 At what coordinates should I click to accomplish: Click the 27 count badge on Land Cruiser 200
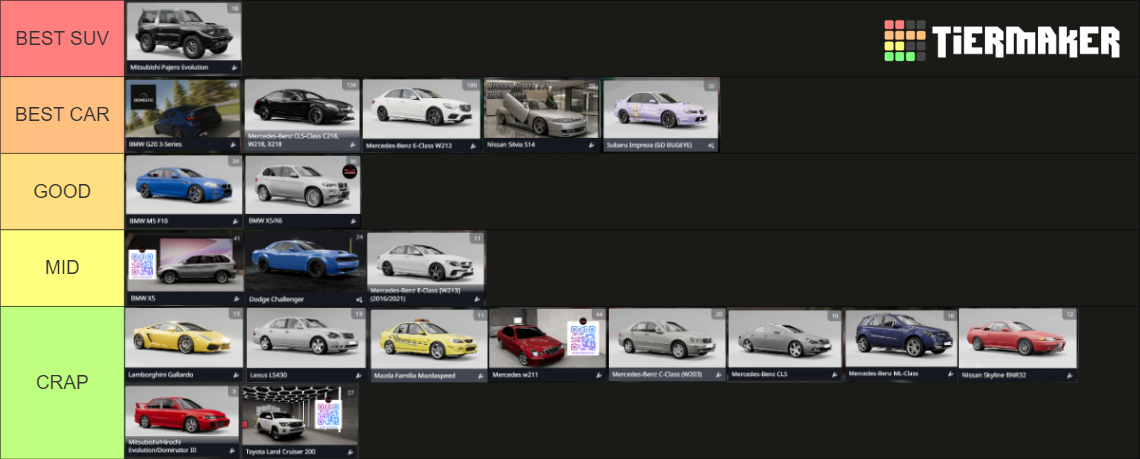(x=351, y=392)
